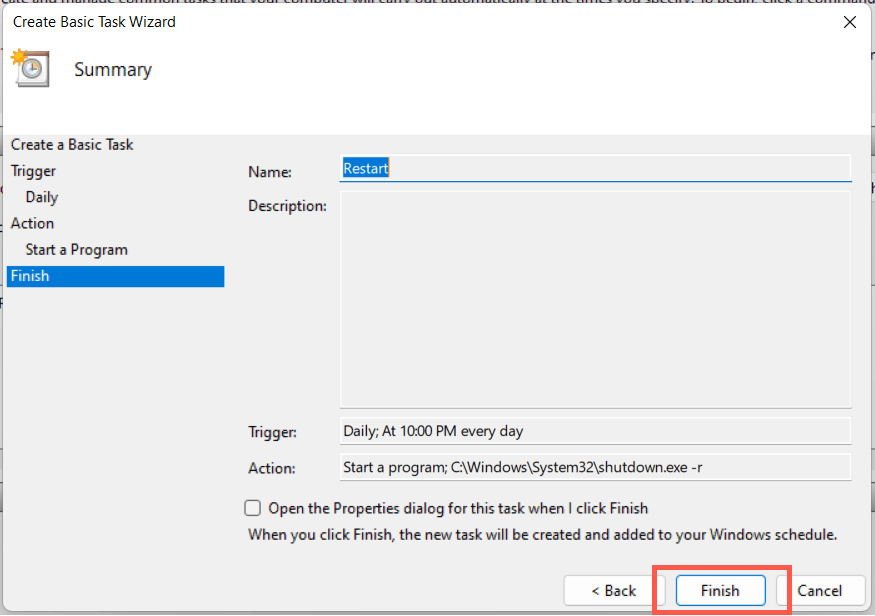This screenshot has width=875, height=616.
Task: Close the Create Basic Task Wizard window
Action: (849, 21)
